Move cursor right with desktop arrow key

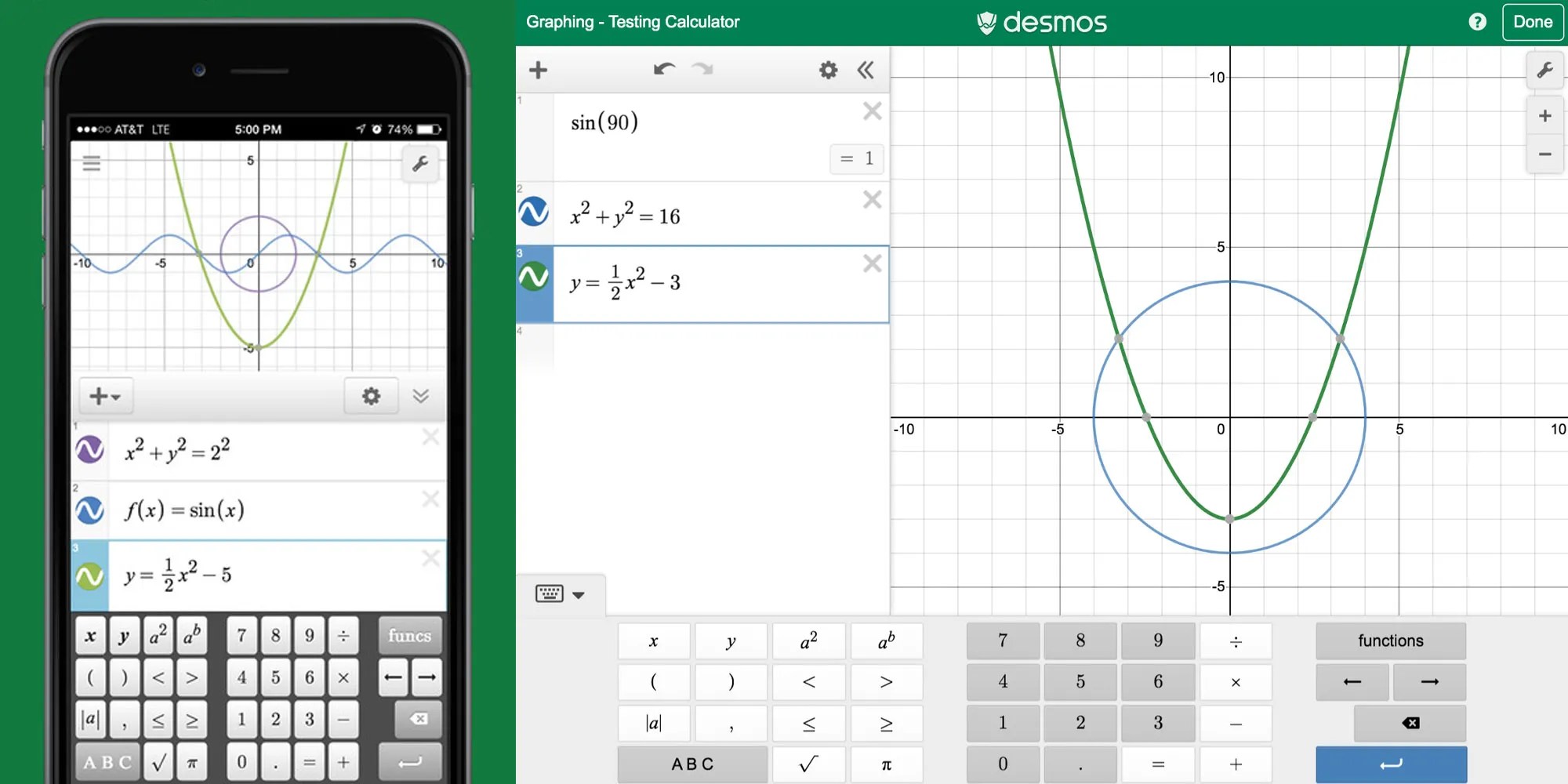click(x=1430, y=682)
